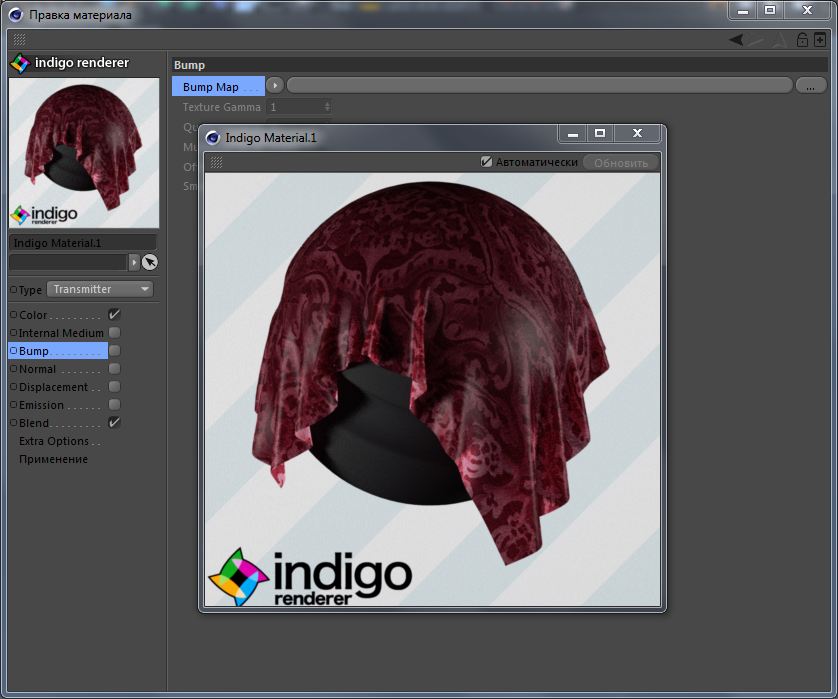Click the Indigo Material.1 name field
Image resolution: width=838 pixels, height=699 pixels.
pyautogui.click(x=83, y=243)
